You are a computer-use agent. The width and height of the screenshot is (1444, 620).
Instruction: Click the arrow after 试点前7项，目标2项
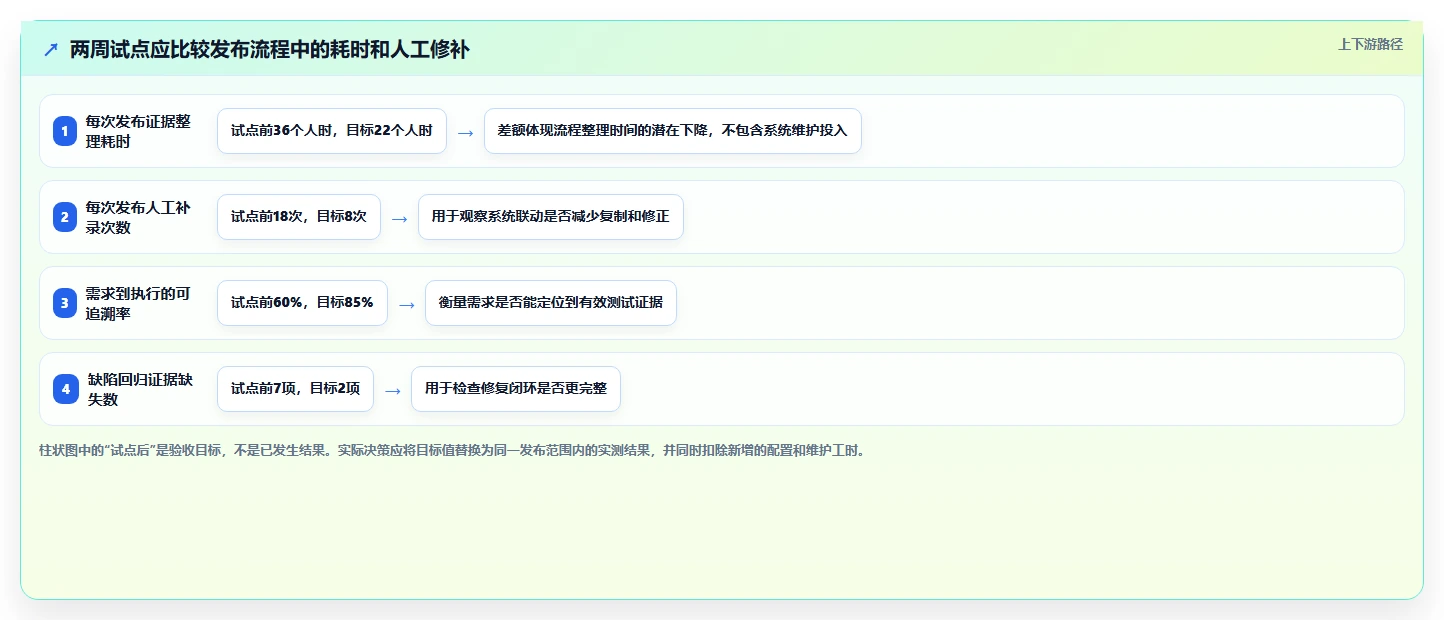point(392,390)
